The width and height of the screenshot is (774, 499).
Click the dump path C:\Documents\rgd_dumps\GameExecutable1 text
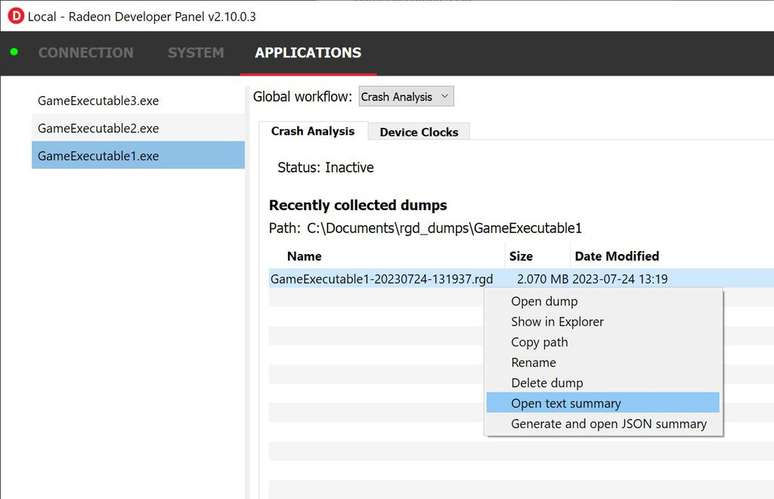coord(444,229)
